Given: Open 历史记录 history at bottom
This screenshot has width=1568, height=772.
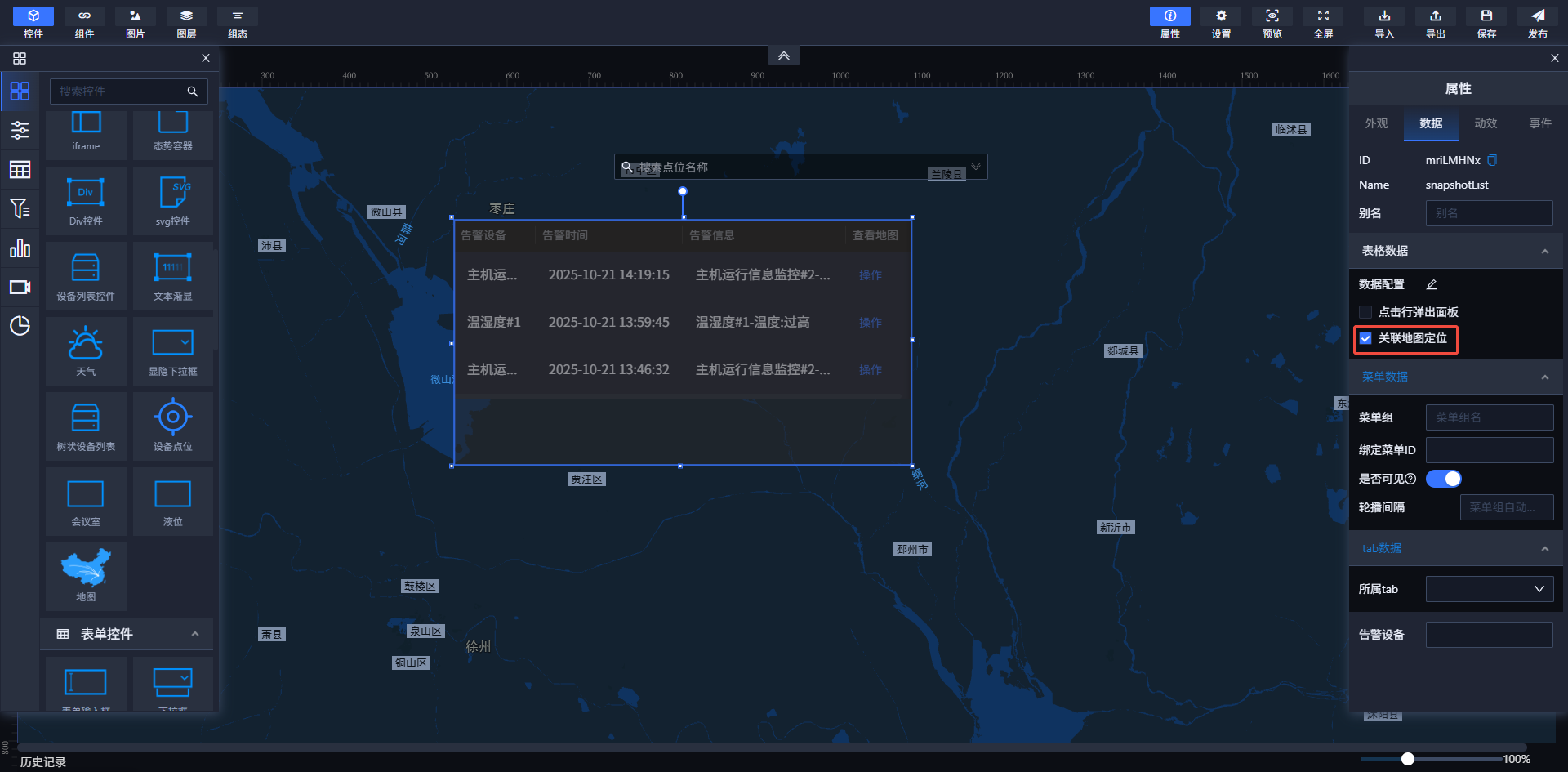Looking at the screenshot, I should pyautogui.click(x=43, y=762).
